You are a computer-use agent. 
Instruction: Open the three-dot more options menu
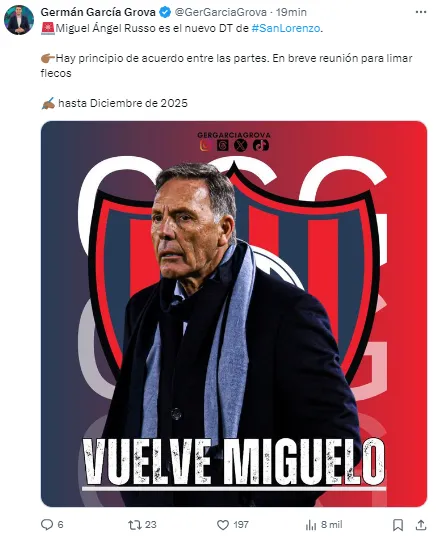[421, 12]
